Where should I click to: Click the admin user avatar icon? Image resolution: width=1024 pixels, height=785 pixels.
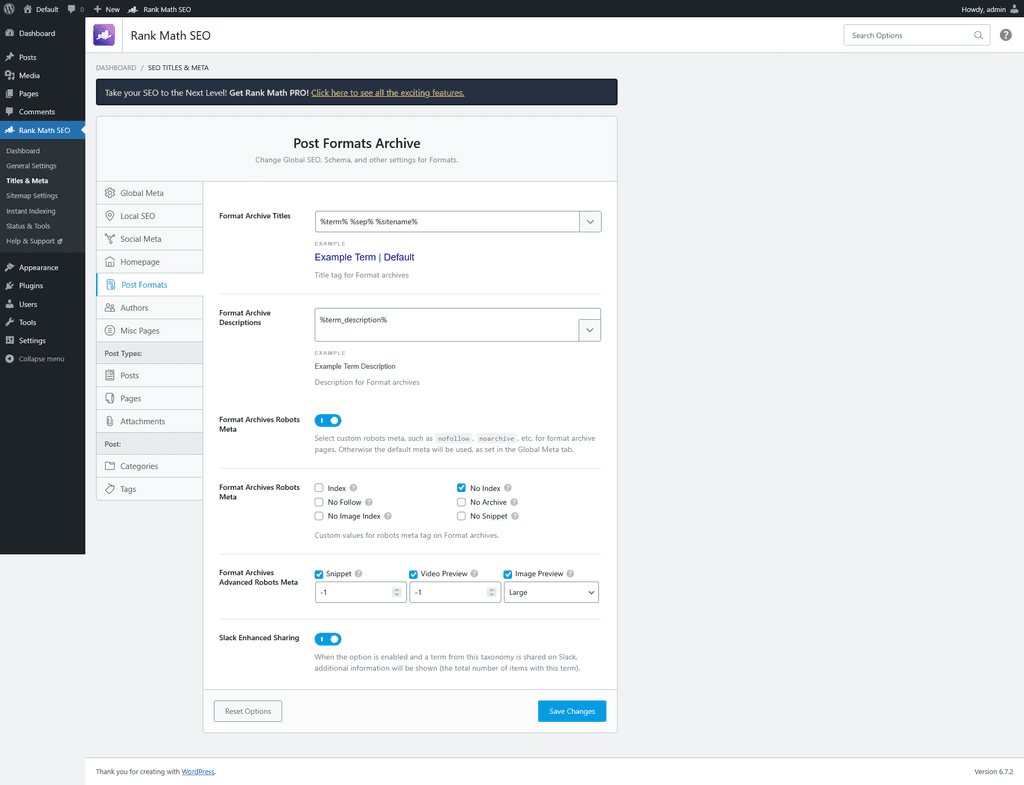point(1014,9)
